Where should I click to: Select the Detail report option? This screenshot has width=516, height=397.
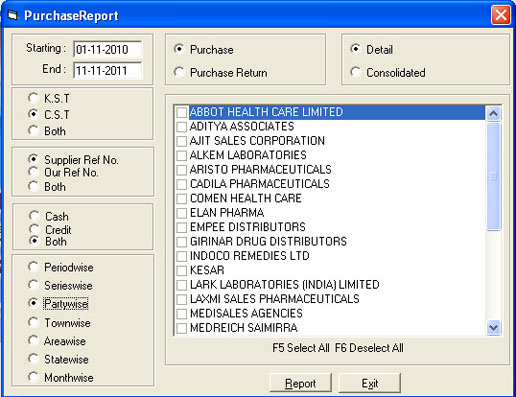click(355, 49)
